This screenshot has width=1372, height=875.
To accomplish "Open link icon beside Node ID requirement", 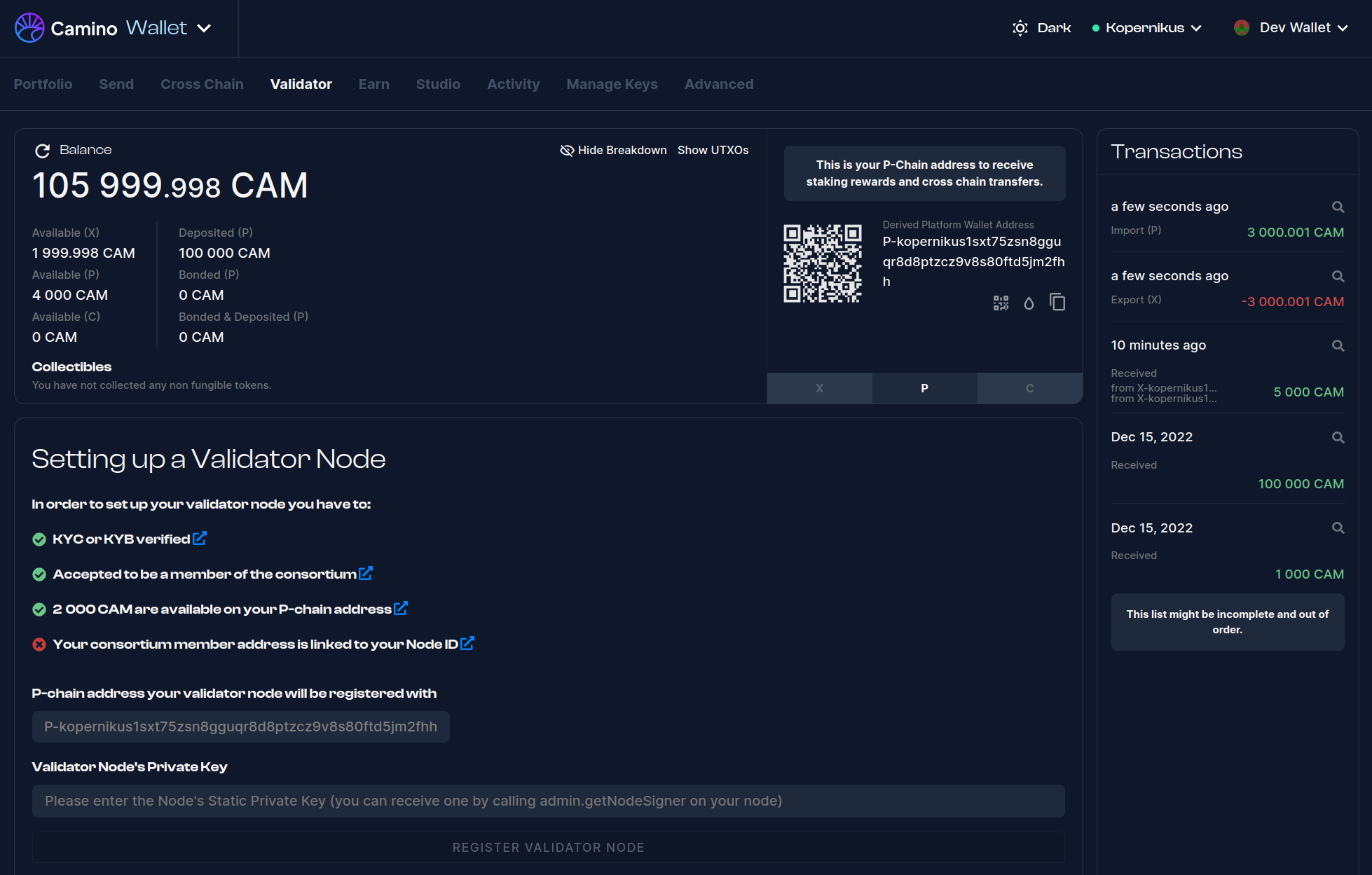I will tap(467, 644).
